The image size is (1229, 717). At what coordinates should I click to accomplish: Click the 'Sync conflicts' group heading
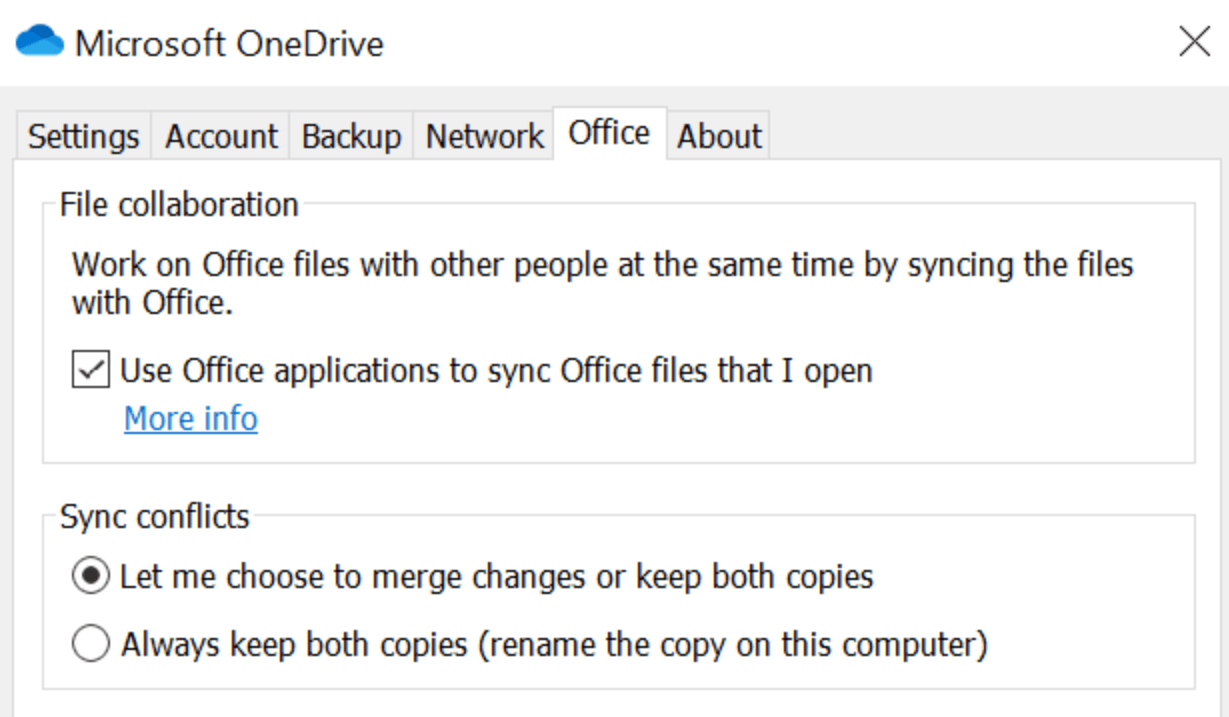click(x=155, y=516)
